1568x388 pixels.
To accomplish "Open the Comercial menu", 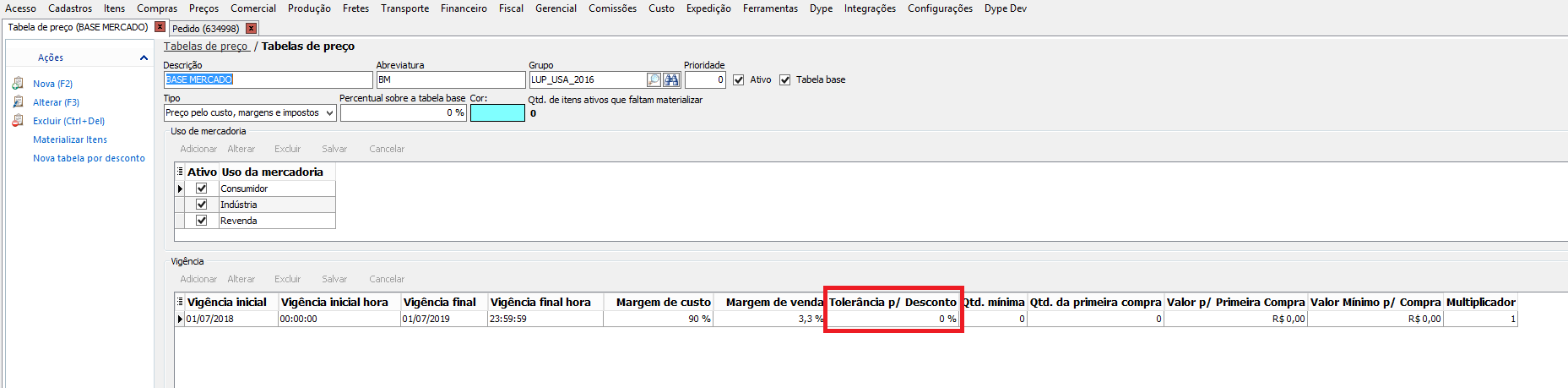I will click(x=253, y=8).
